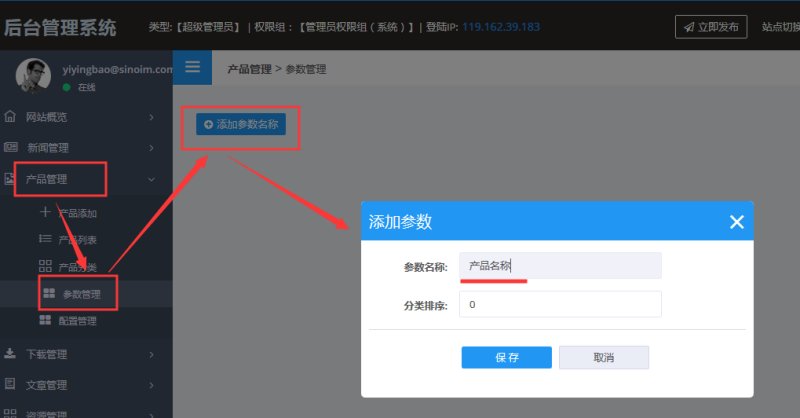
Task: Click the 产品管理 breadcrumb
Action: coord(249,69)
